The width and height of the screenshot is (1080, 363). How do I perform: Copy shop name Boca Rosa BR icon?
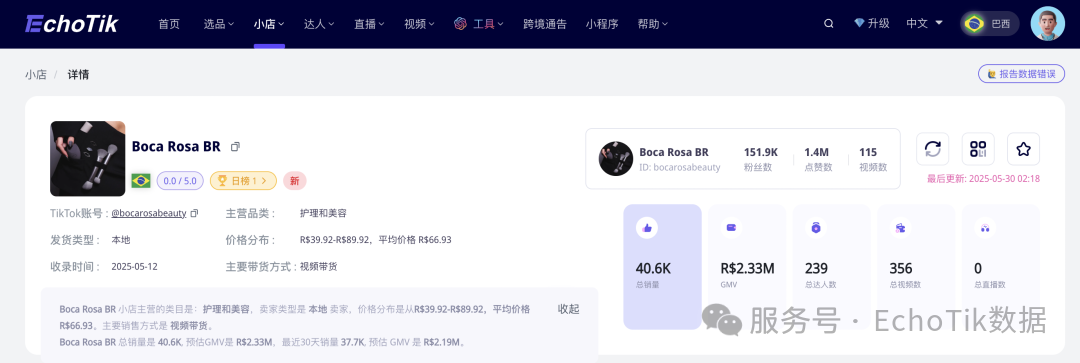click(236, 147)
